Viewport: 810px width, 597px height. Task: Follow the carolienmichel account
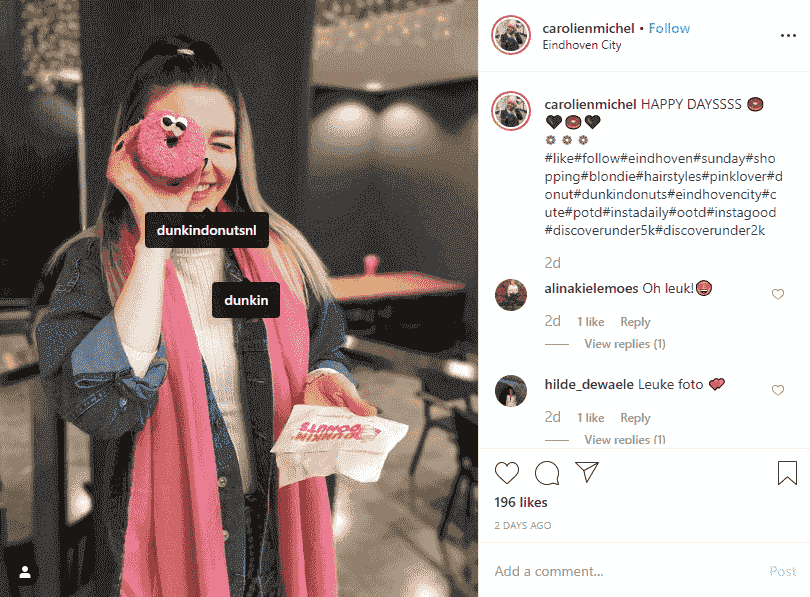click(669, 28)
